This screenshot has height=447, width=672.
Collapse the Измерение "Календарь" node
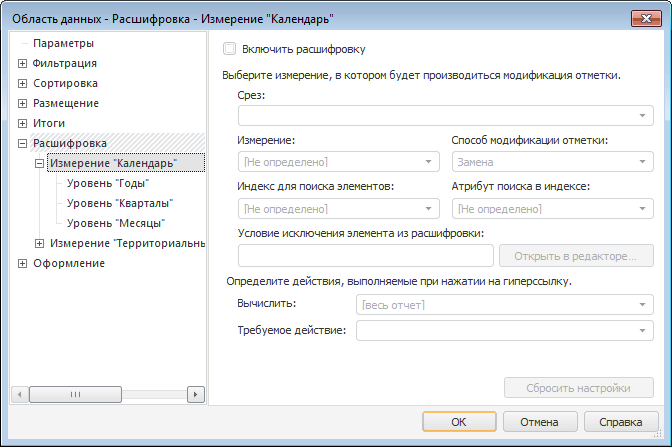pyautogui.click(x=39, y=163)
